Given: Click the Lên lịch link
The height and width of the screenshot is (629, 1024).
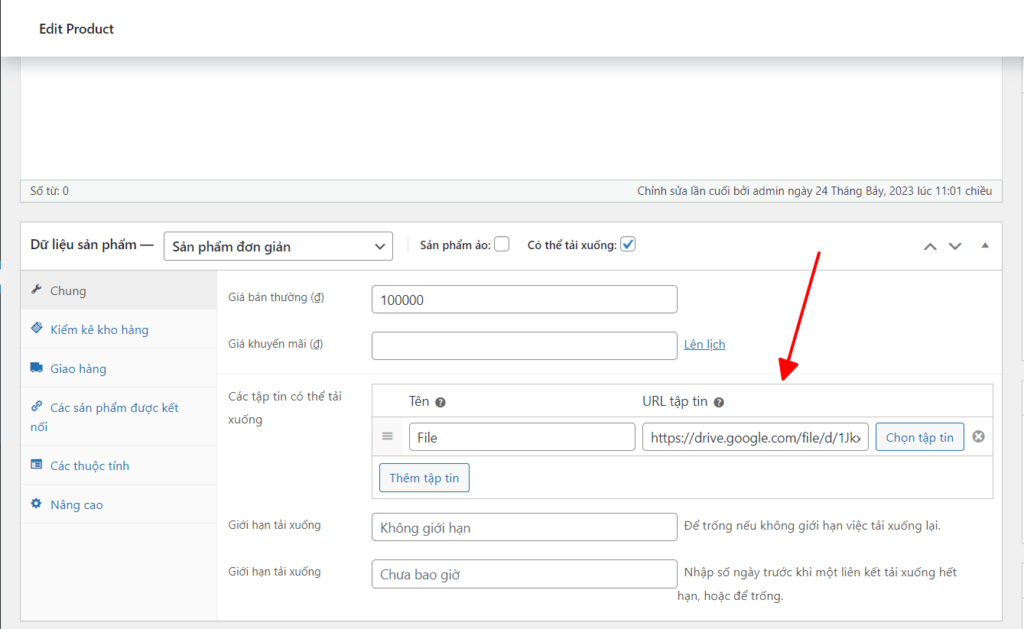Looking at the screenshot, I should 704,344.
